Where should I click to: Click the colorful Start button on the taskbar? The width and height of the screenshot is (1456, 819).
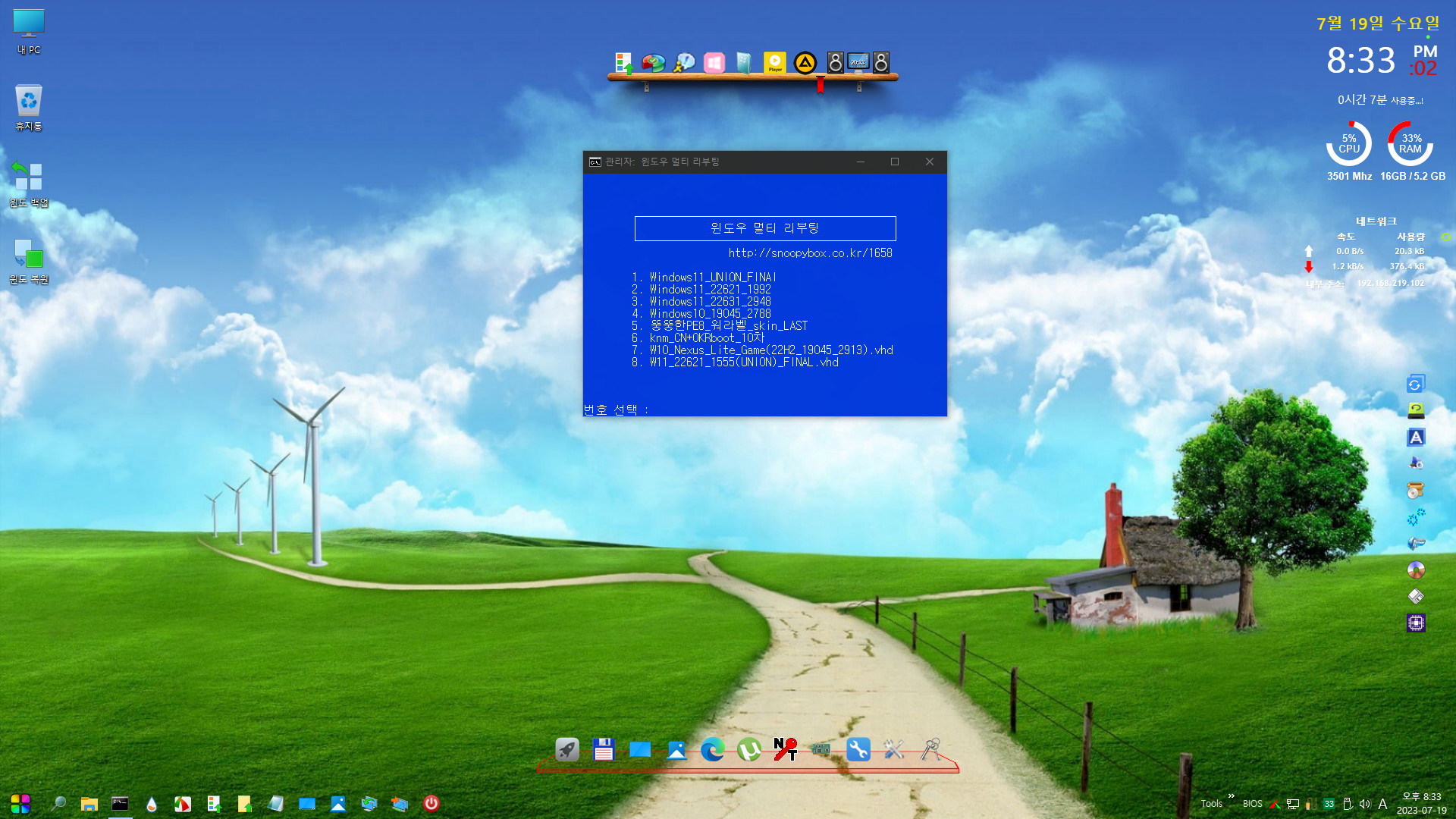point(20,804)
